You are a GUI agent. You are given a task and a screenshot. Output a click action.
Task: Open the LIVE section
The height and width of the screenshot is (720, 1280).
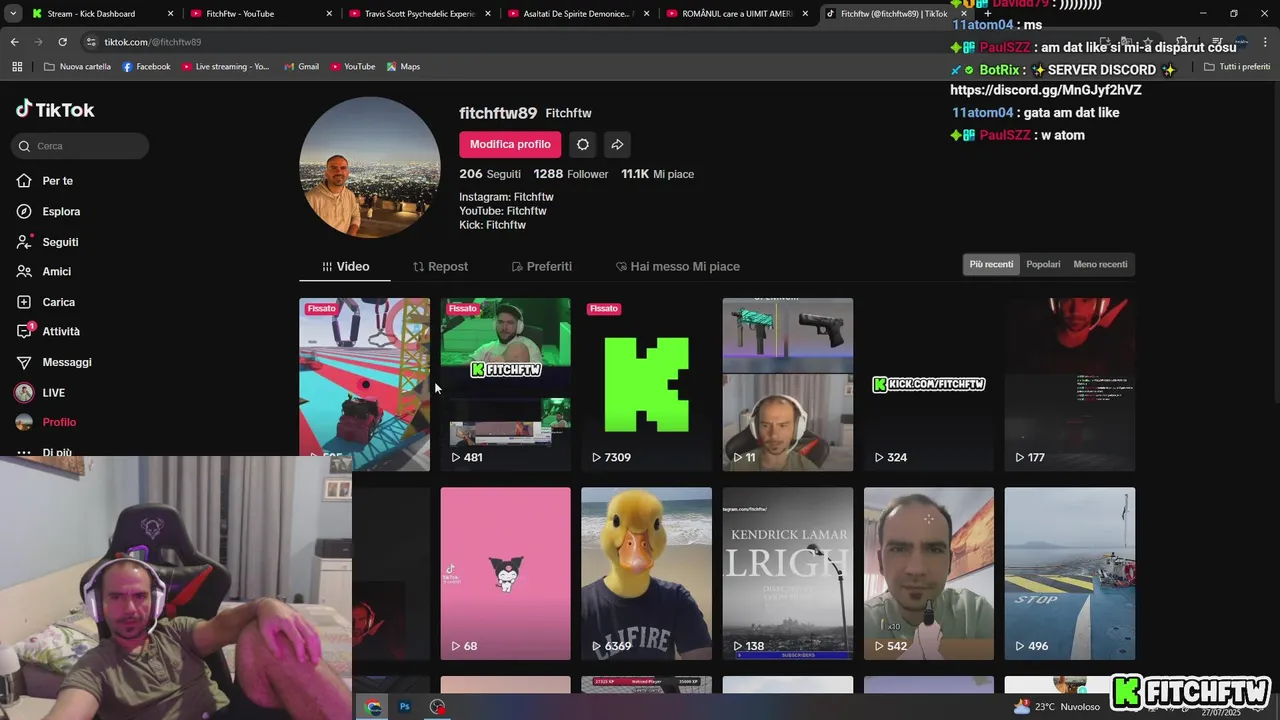point(41,393)
